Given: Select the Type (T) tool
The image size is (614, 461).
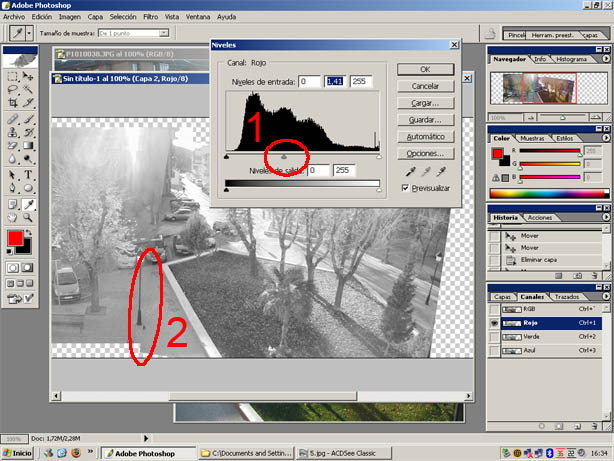Looking at the screenshot, I should 28,175.
